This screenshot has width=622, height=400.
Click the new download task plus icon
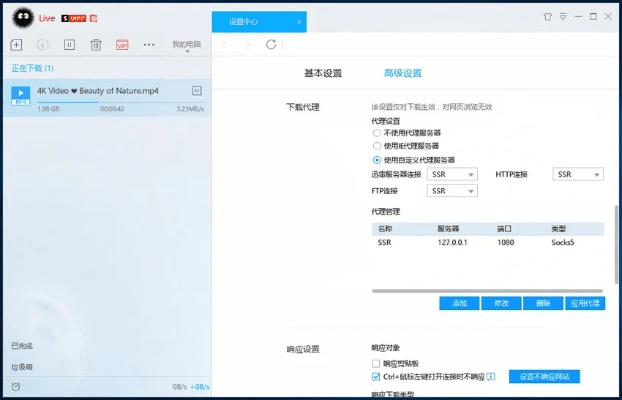[16, 44]
